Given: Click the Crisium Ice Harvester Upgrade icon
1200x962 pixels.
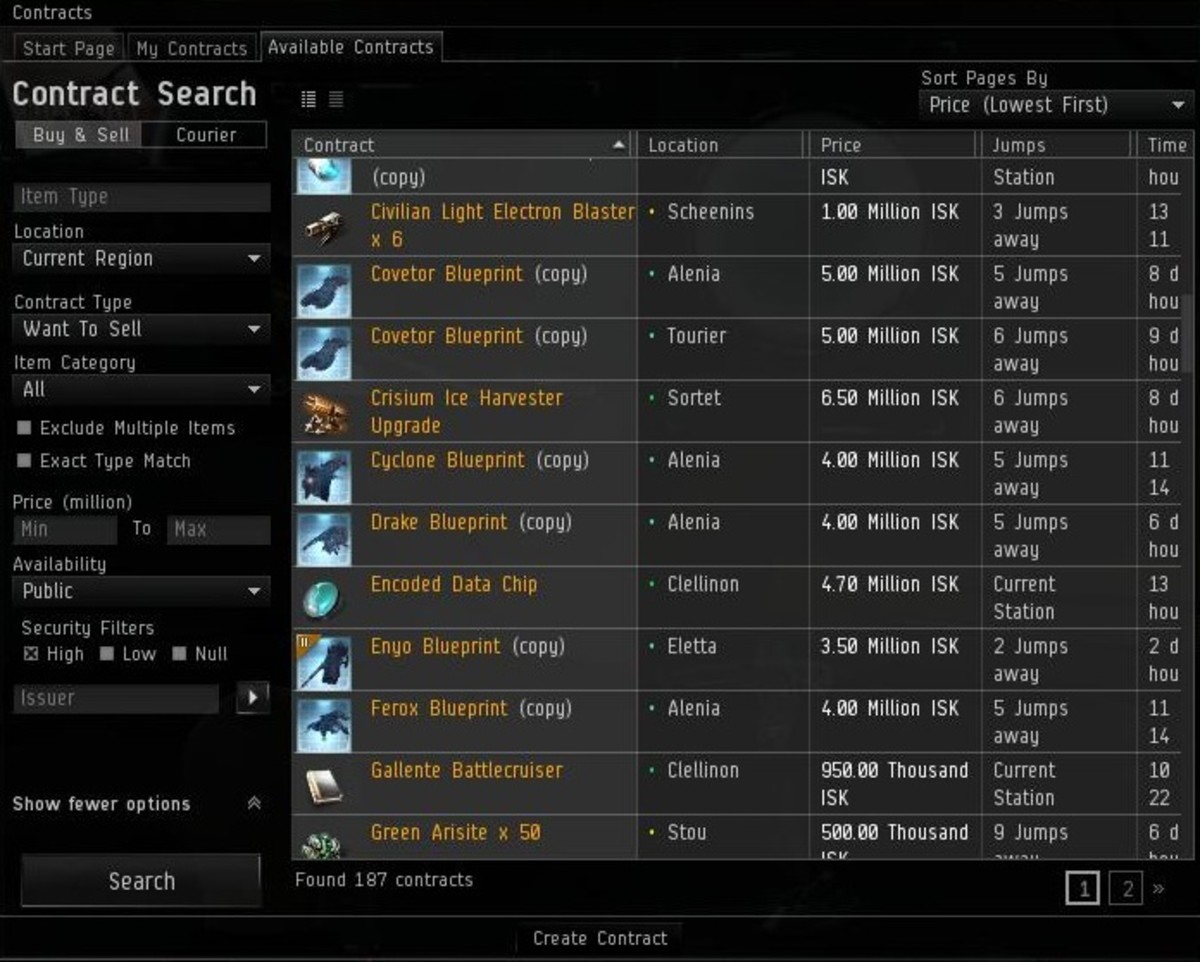Looking at the screenshot, I should [324, 412].
